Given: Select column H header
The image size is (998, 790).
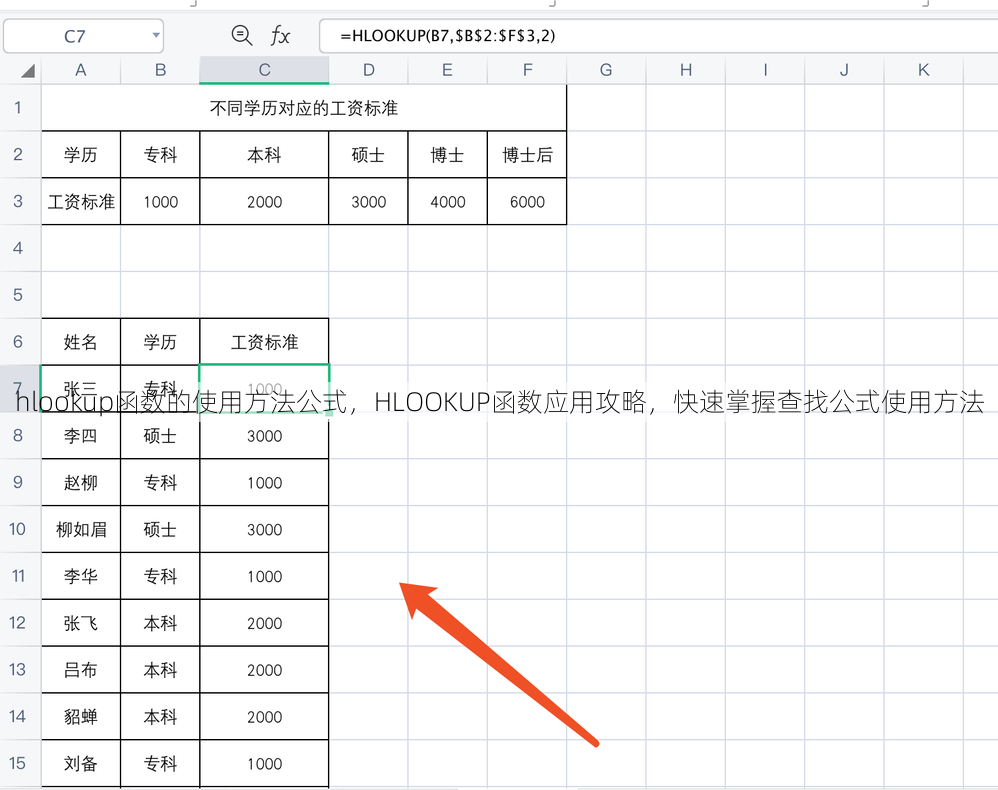Looking at the screenshot, I should [x=685, y=70].
